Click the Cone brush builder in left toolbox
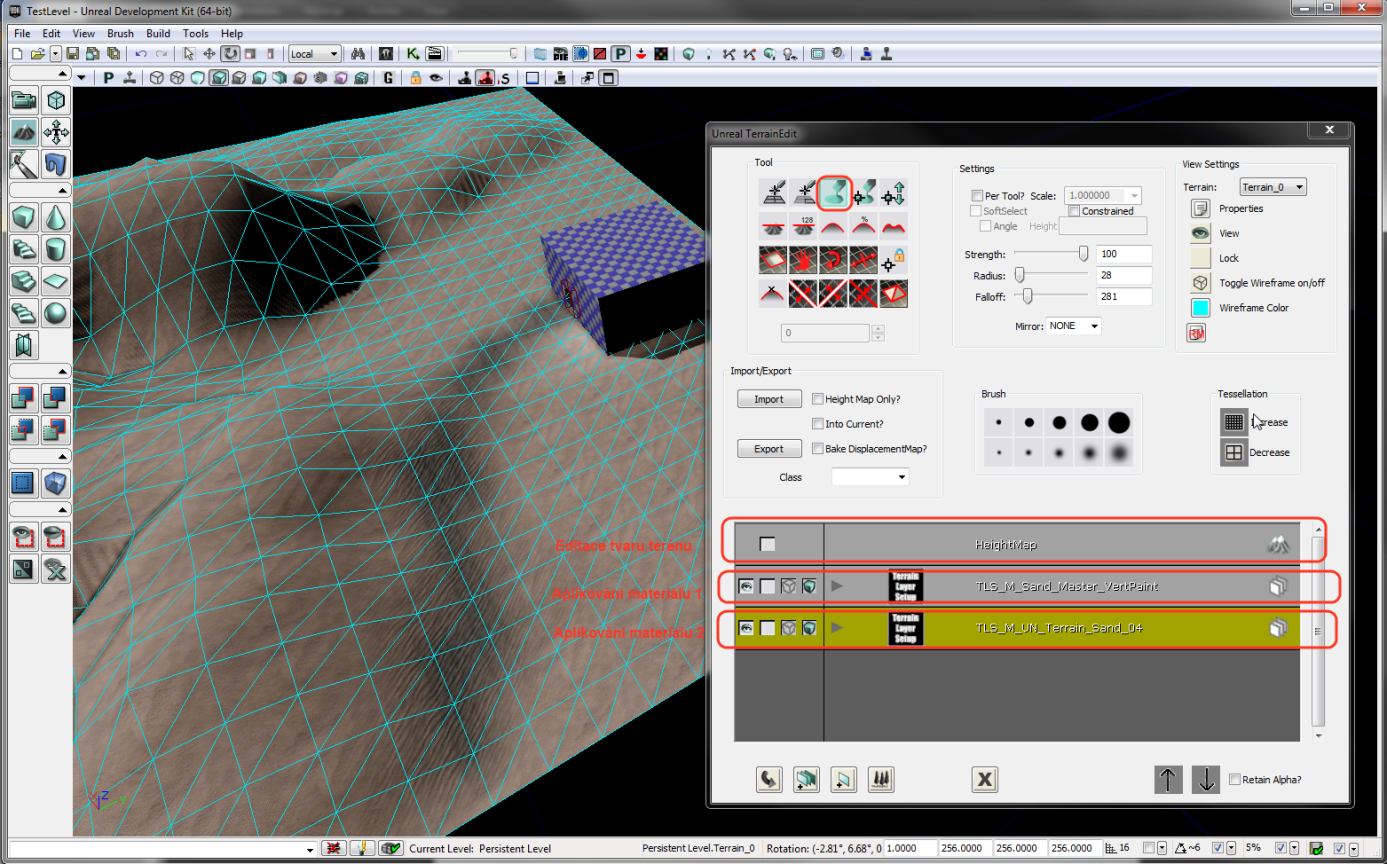Image resolution: width=1387 pixels, height=864 pixels. [x=57, y=217]
